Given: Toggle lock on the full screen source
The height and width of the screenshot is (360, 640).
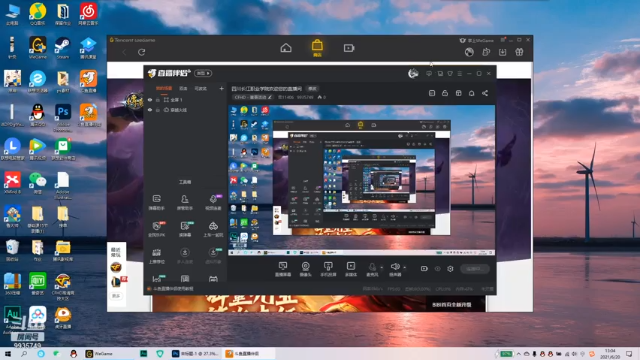Looking at the screenshot, I should pyautogui.click(x=158, y=100).
